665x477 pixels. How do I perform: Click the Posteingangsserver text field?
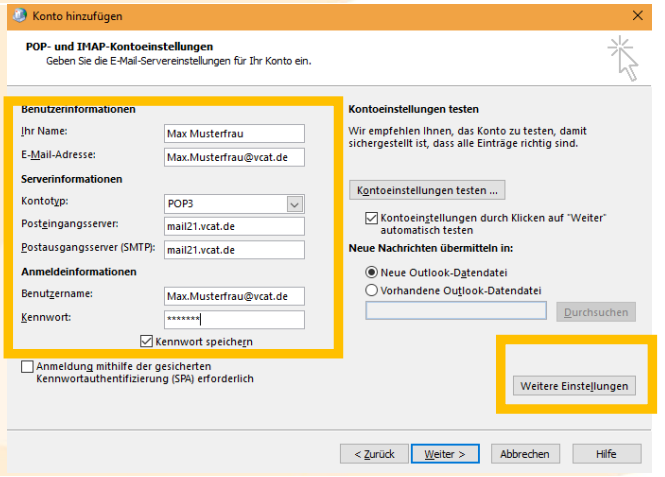click(233, 226)
